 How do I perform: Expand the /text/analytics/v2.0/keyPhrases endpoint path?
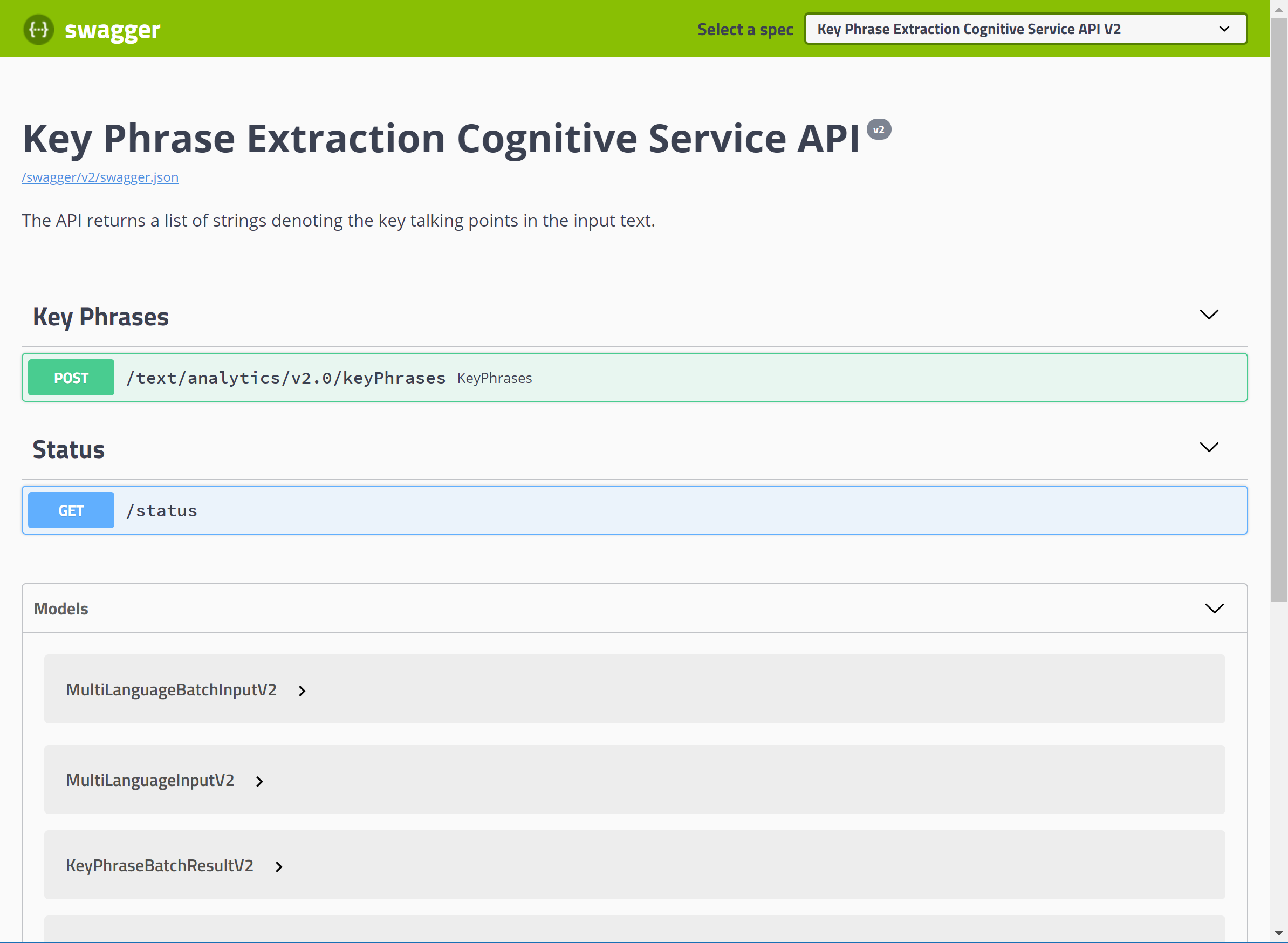point(285,378)
